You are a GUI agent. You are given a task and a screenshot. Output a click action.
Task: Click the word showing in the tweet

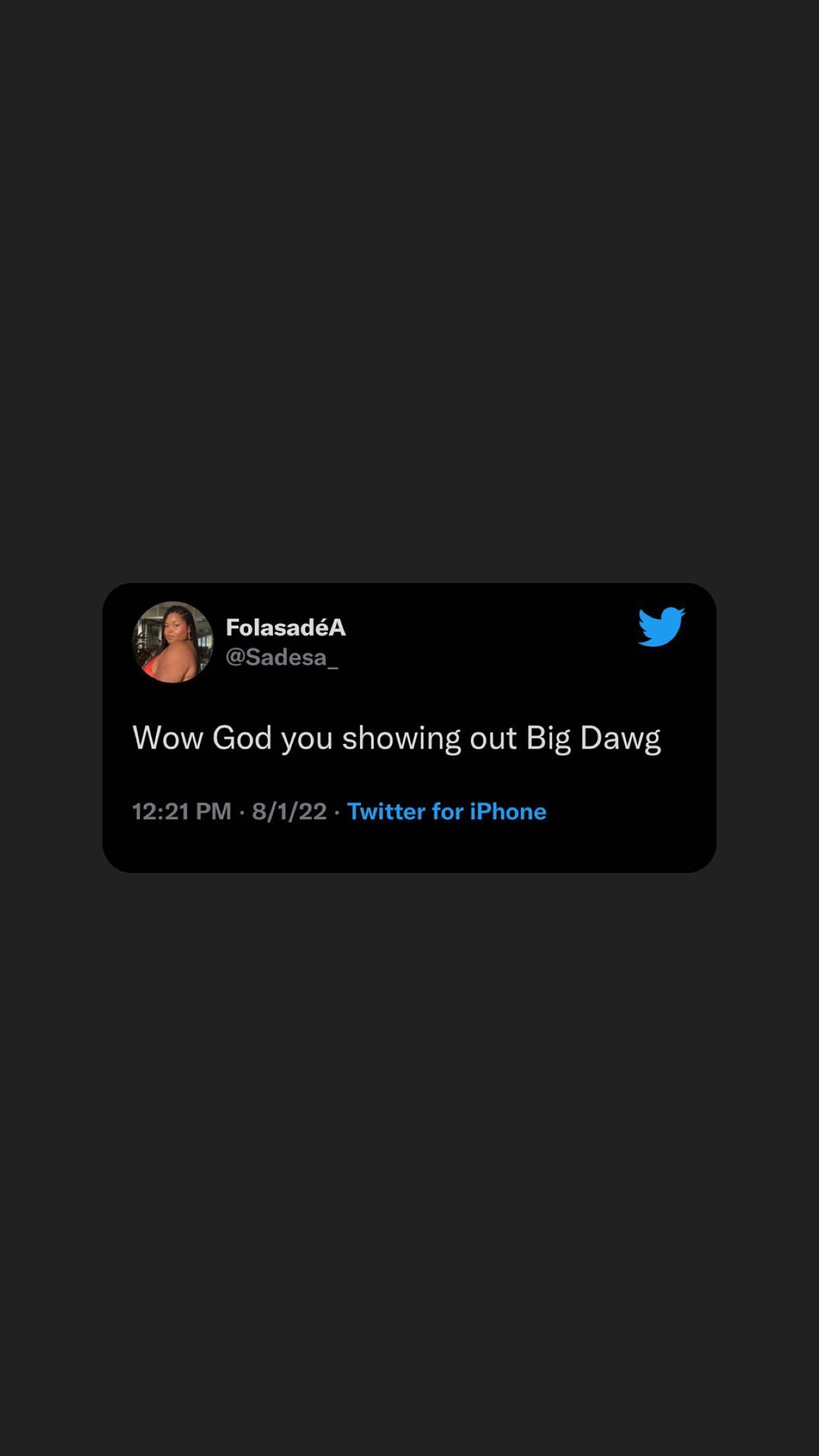(401, 739)
